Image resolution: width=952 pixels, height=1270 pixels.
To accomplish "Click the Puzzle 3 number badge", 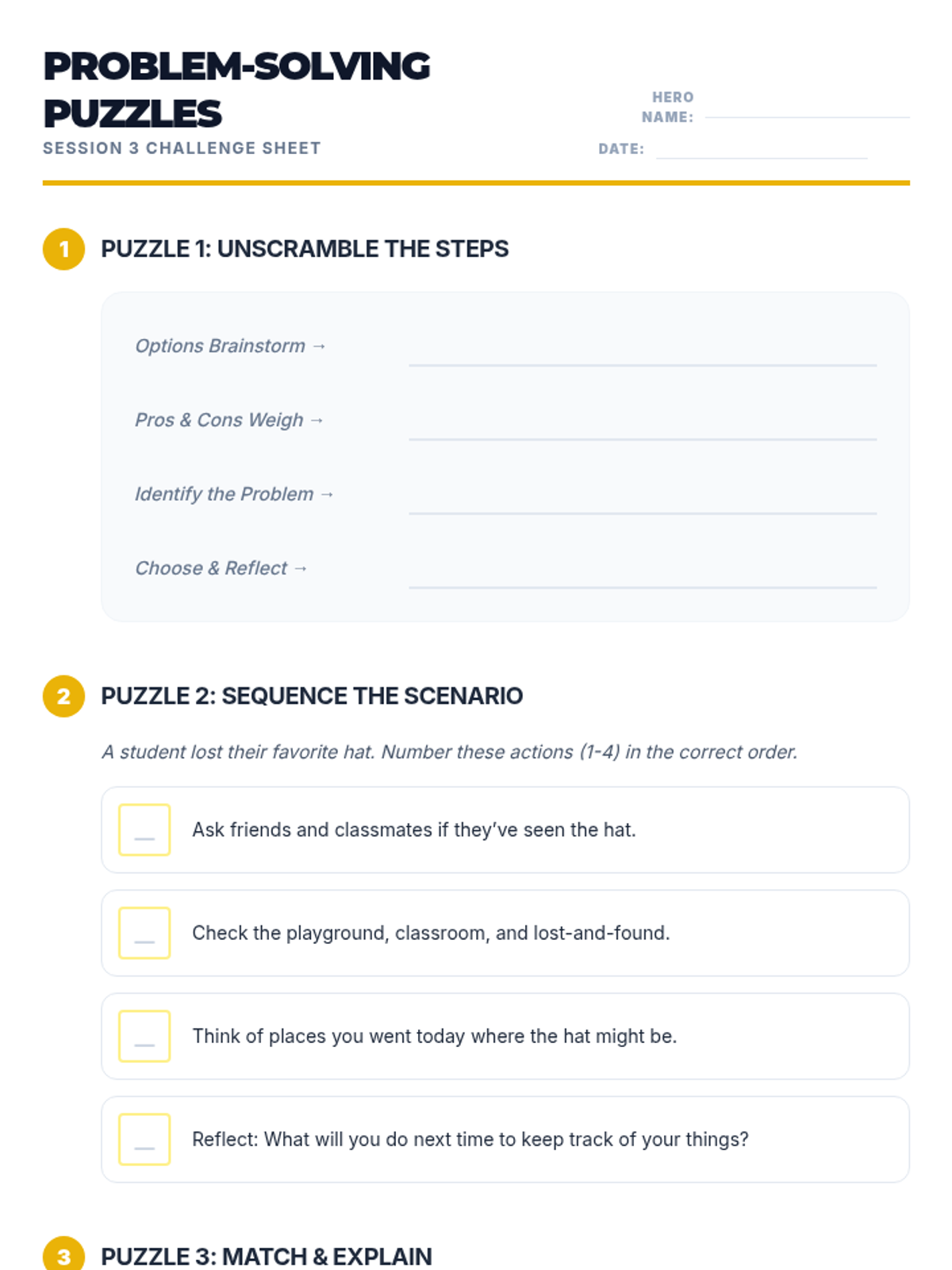I will point(63,1256).
